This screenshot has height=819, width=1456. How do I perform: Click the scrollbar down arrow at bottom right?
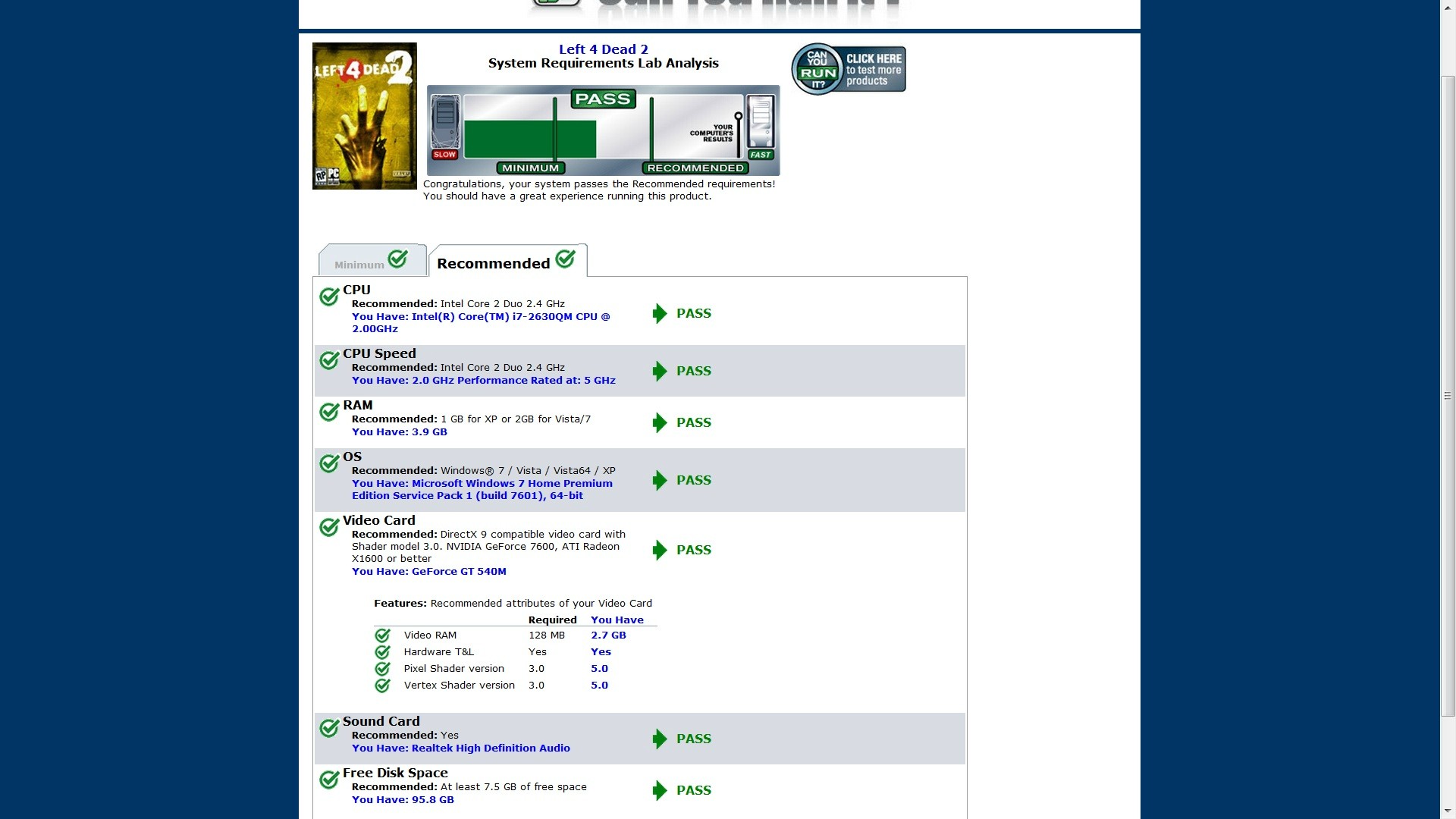coord(1448,811)
